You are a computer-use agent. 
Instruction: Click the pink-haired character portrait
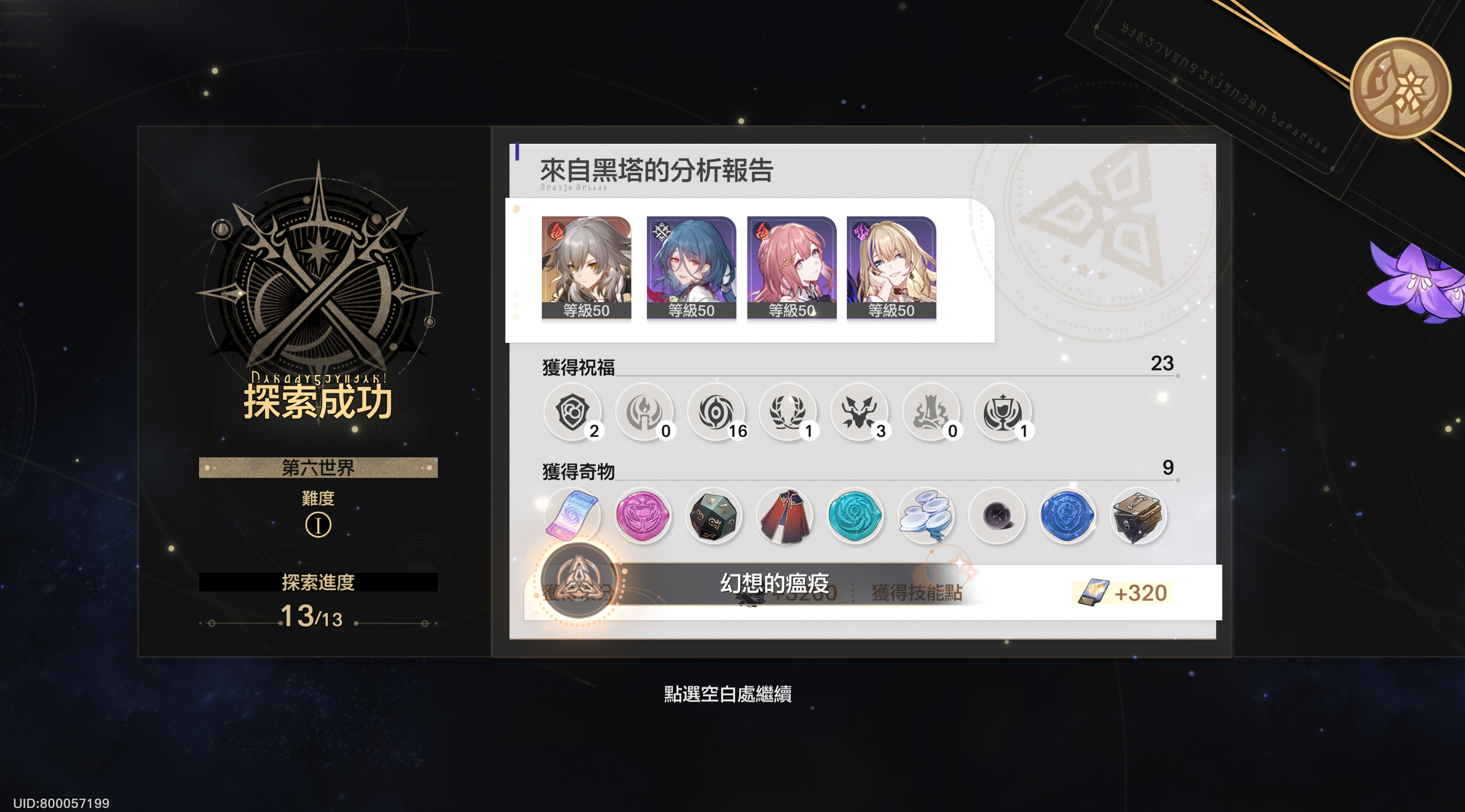(791, 267)
